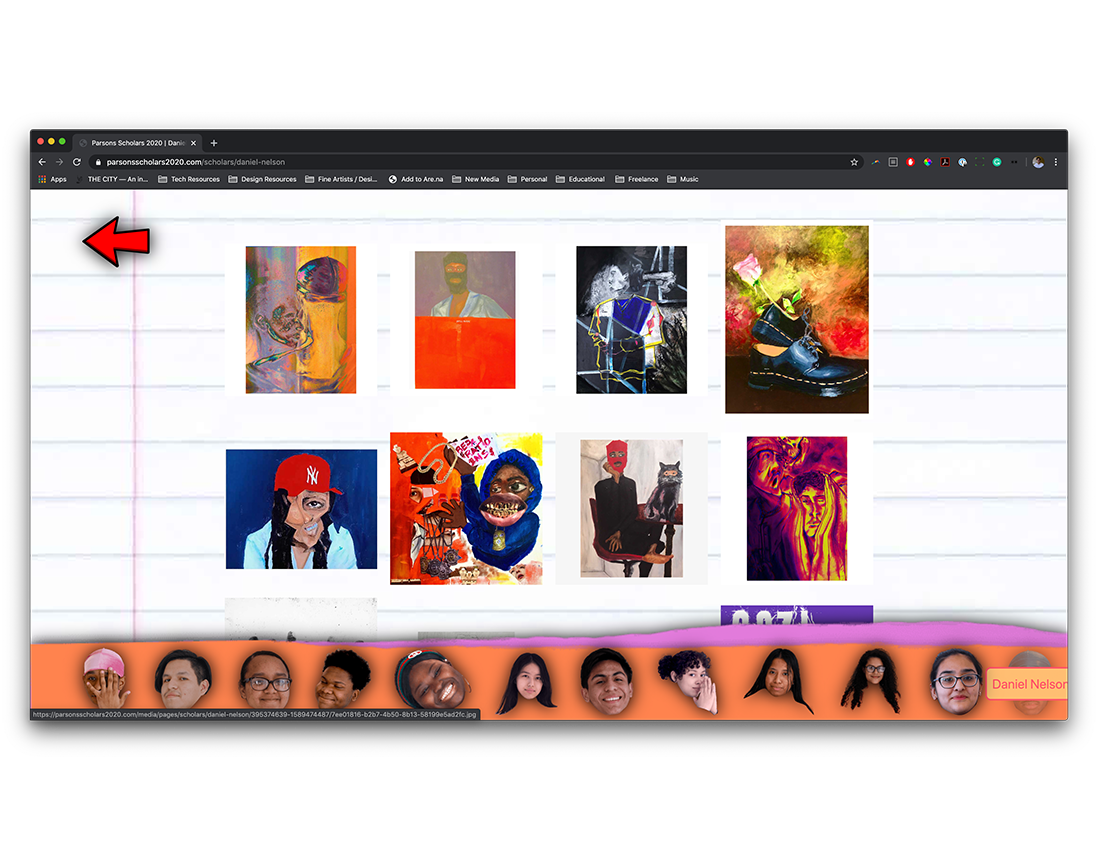Open the Apps grid shortcut
Screen dimensions: 1098x868
[x=53, y=179]
